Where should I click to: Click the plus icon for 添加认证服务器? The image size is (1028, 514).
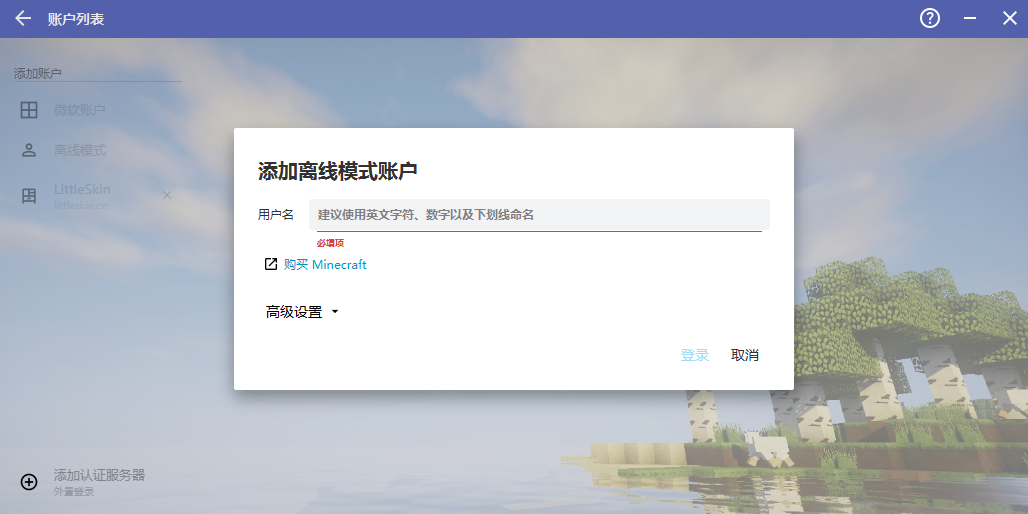coord(29,482)
